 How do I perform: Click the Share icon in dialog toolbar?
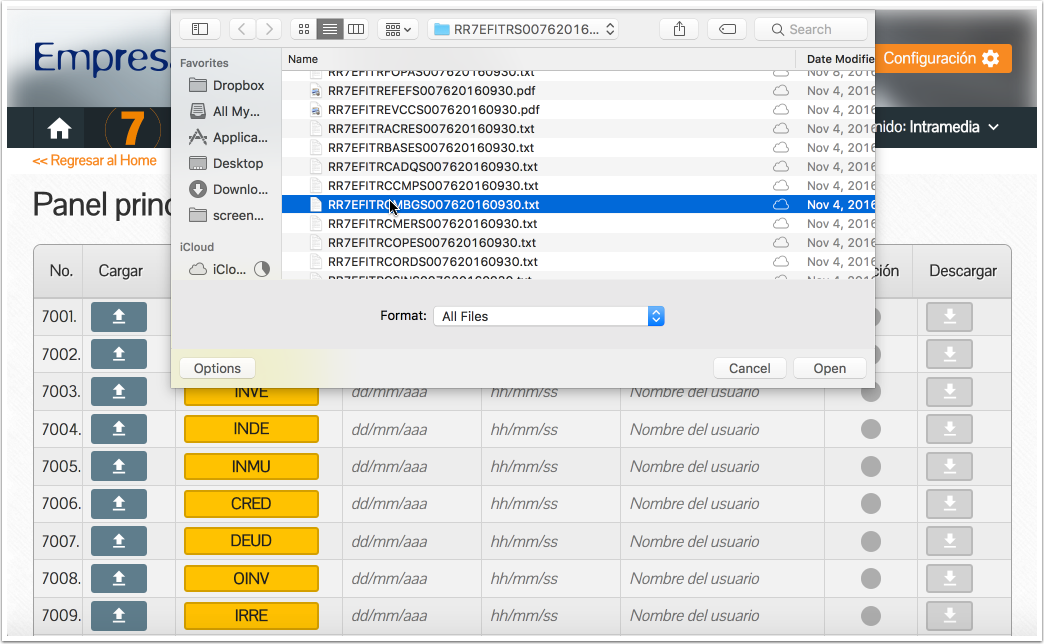pyautogui.click(x=680, y=29)
